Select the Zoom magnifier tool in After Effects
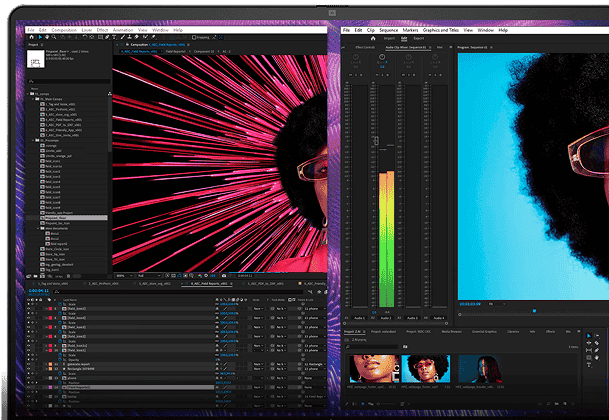Image resolution: width=609 pixels, height=420 pixels. 54,37
